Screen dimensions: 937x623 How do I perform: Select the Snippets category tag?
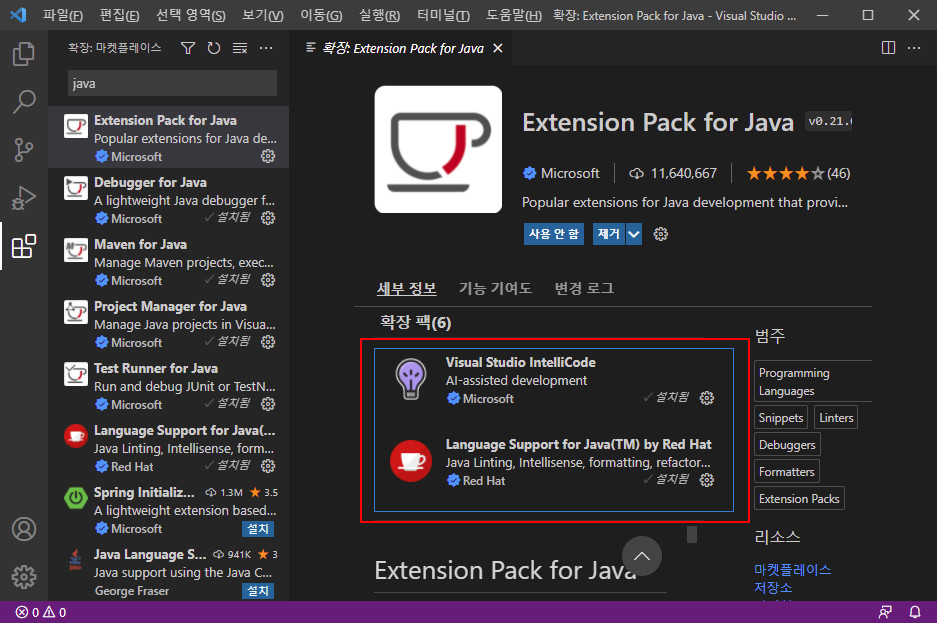point(780,418)
